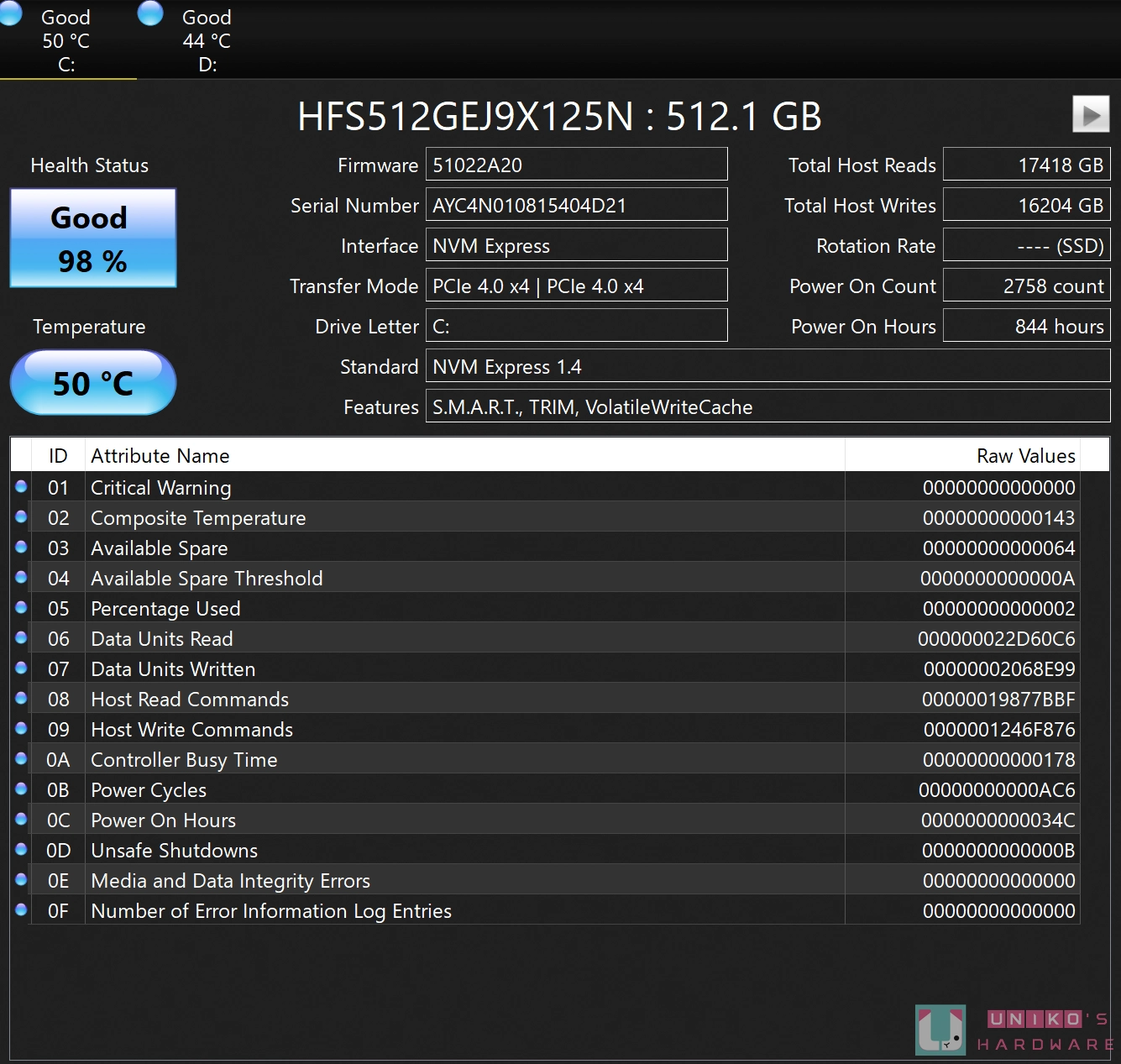Click status icon for Host Read Commands row
This screenshot has width=1121, height=1064.
tap(21, 698)
